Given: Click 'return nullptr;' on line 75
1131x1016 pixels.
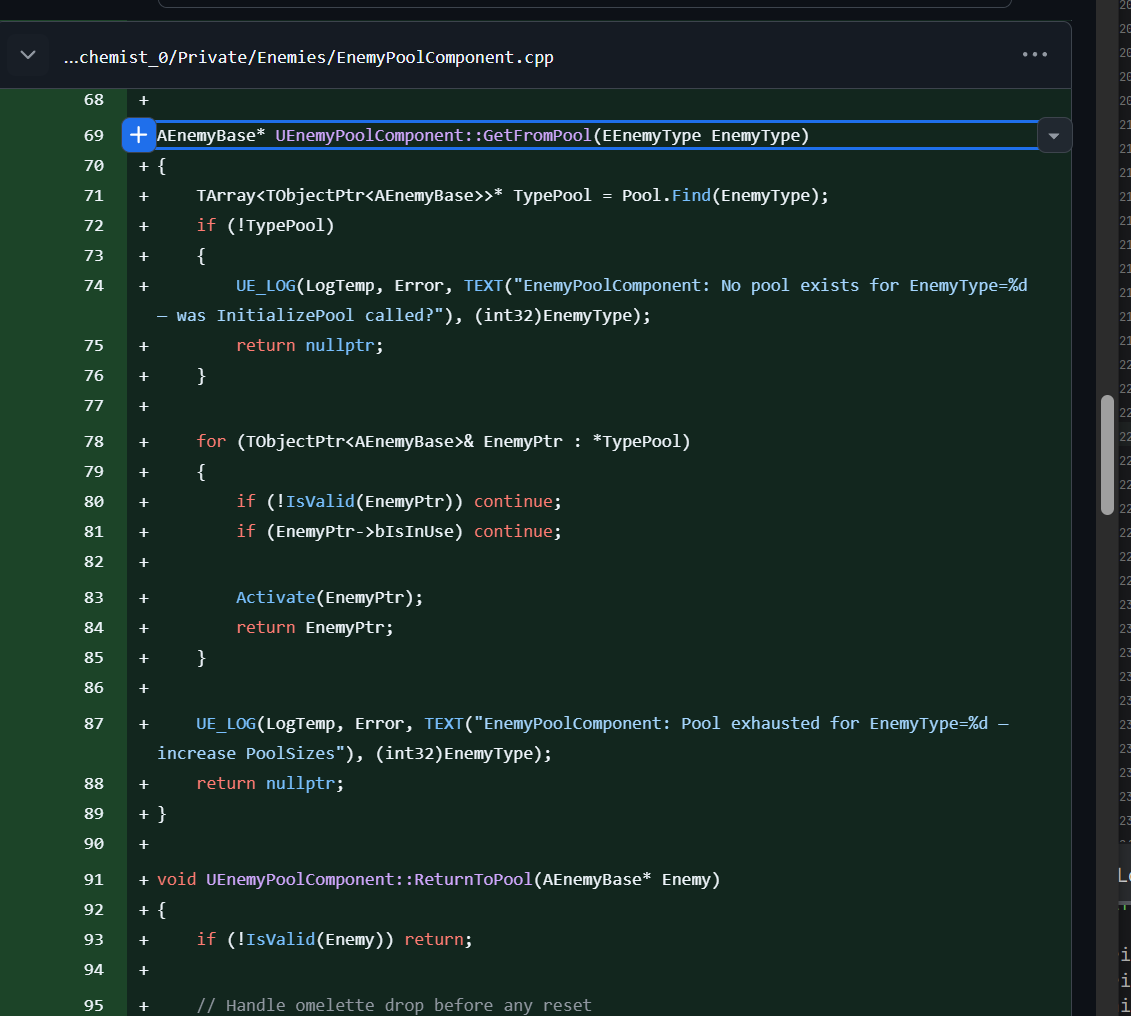Looking at the screenshot, I should click(x=309, y=345).
